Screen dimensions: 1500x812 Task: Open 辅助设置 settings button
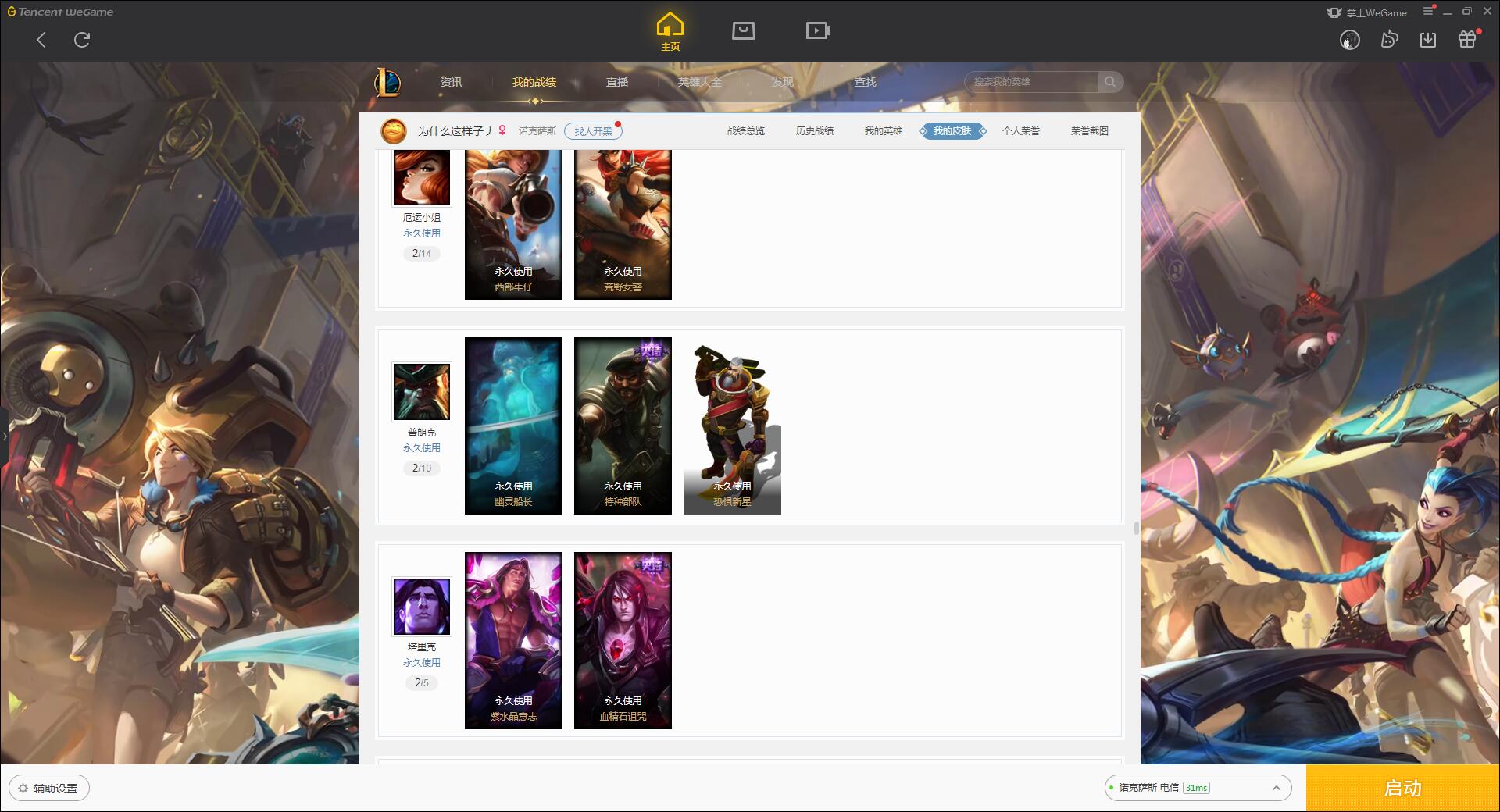tap(49, 789)
